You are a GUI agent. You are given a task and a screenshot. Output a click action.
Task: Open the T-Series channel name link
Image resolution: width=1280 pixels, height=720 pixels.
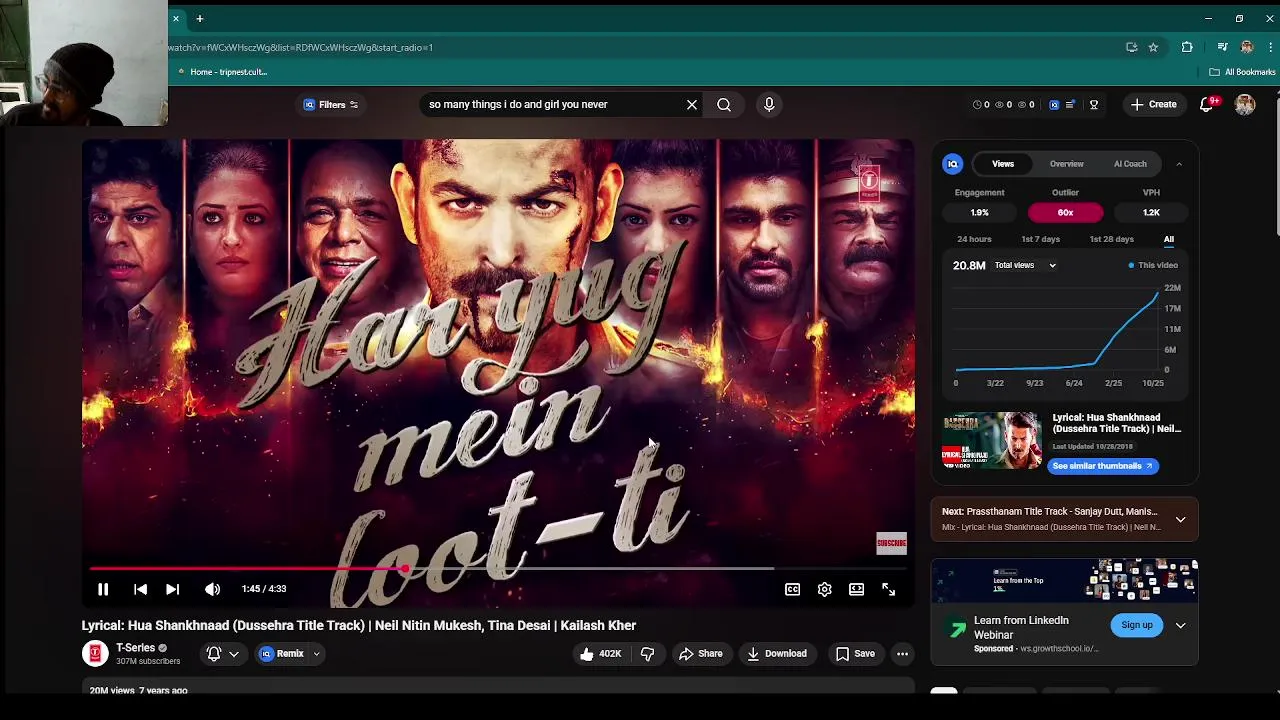135,648
